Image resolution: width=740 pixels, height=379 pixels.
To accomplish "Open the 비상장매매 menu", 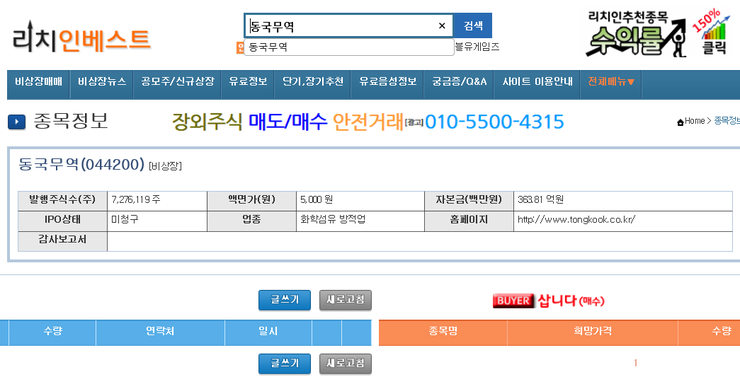I will click(x=38, y=82).
